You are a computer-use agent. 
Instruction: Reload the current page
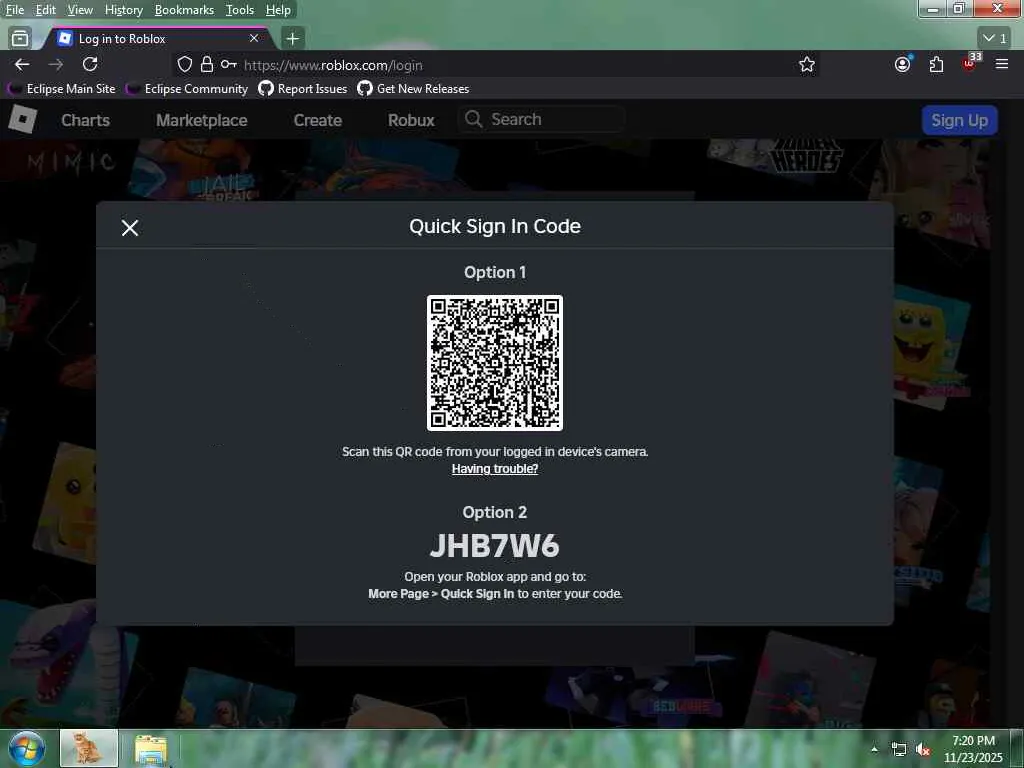(90, 64)
